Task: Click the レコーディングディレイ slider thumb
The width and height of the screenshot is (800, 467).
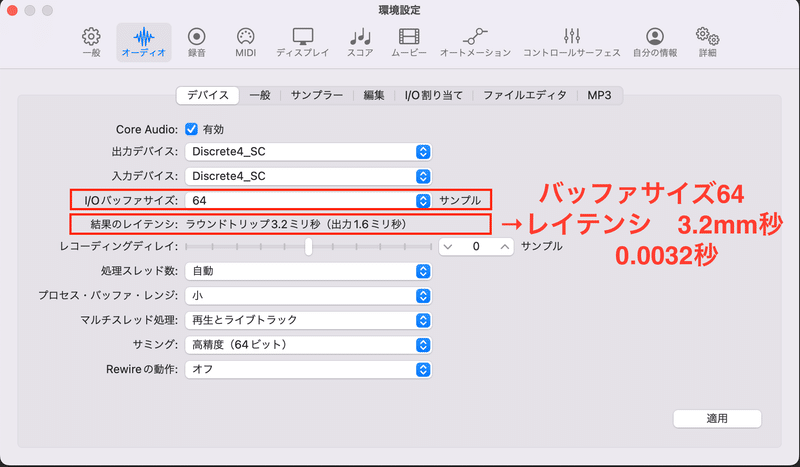Action: click(x=308, y=247)
